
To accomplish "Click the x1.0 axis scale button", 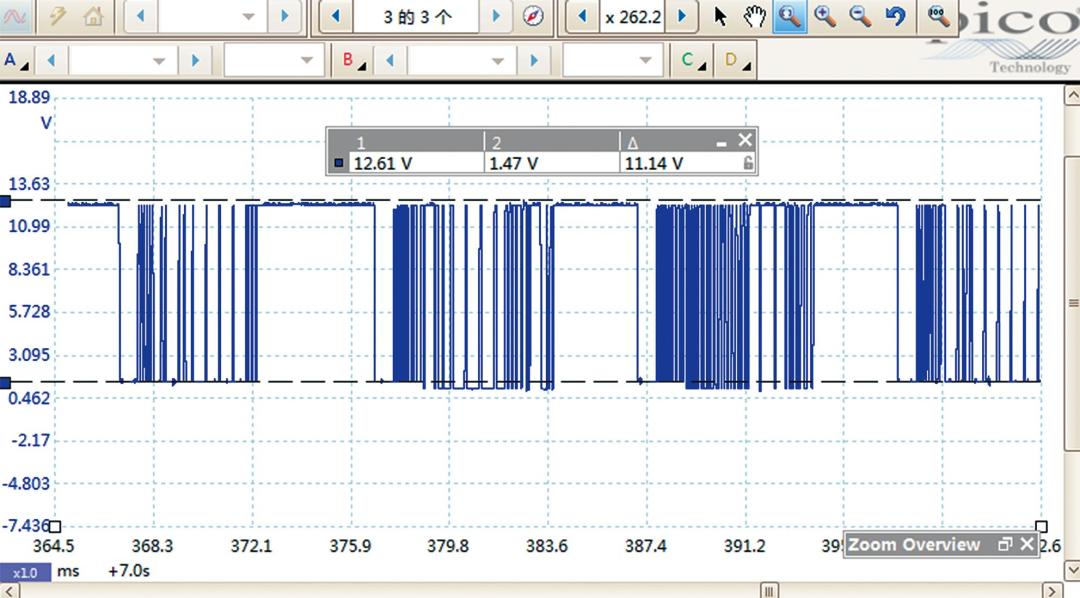I will [x=25, y=573].
